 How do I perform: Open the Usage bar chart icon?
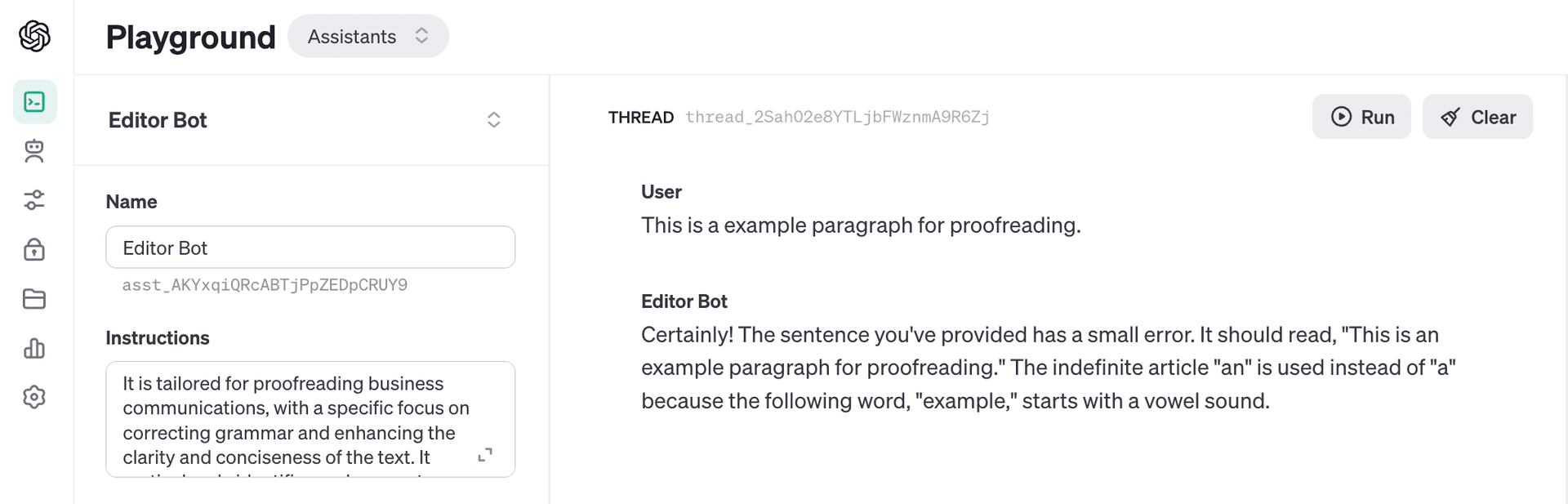click(x=34, y=349)
